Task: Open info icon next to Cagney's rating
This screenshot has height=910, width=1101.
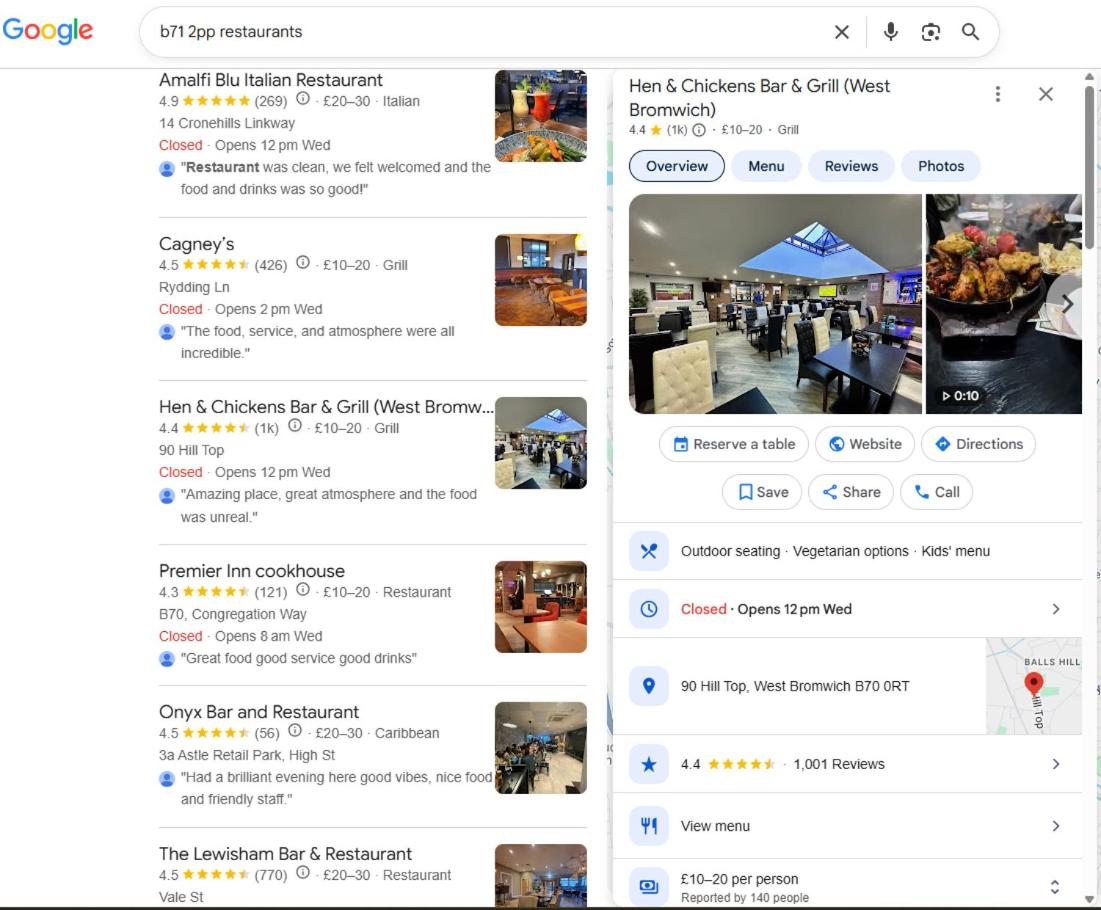Action: coord(303,263)
